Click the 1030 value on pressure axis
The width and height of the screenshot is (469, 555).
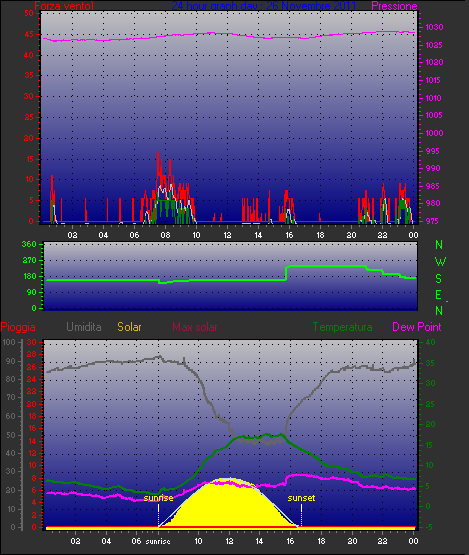coord(434,27)
